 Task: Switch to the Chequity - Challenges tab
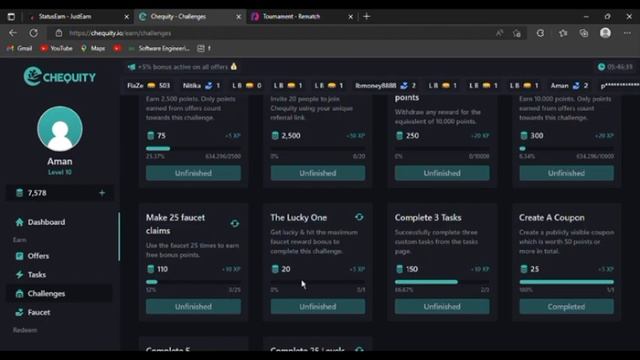tap(189, 17)
